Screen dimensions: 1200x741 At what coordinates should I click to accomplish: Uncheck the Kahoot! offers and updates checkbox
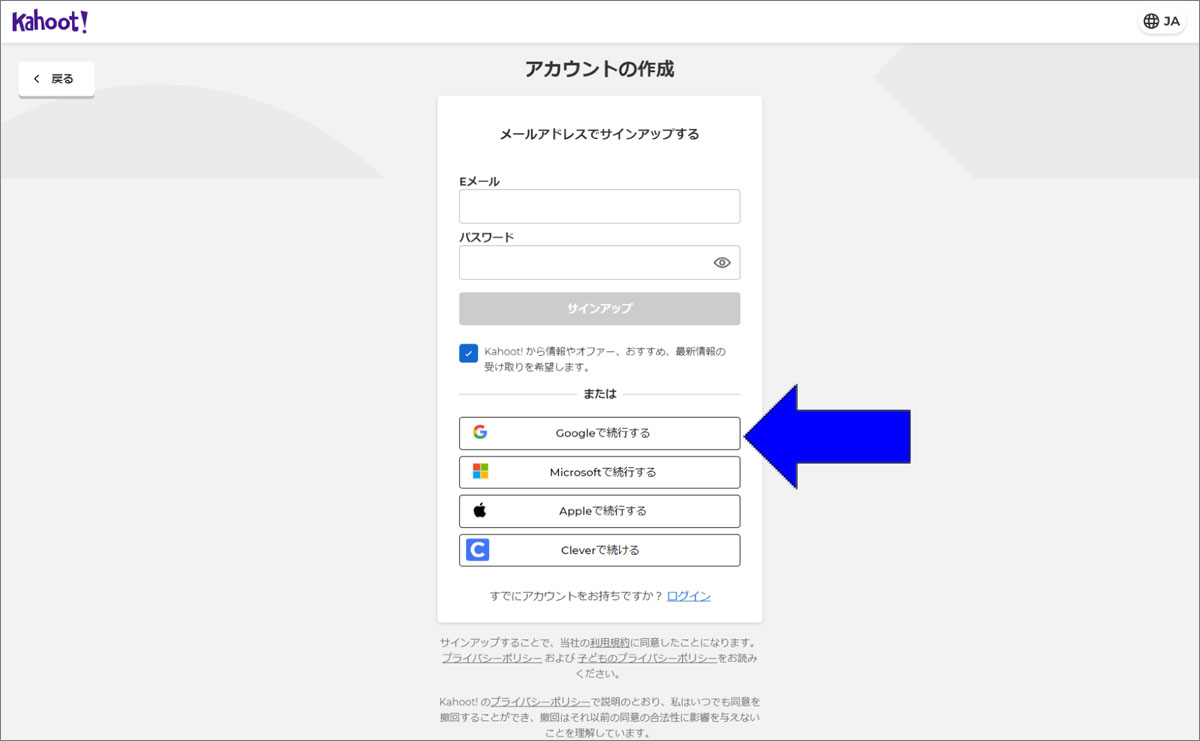(468, 353)
